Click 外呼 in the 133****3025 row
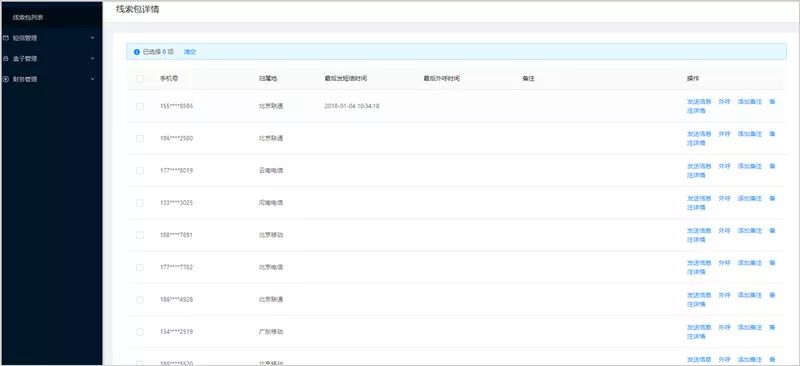 (x=724, y=198)
